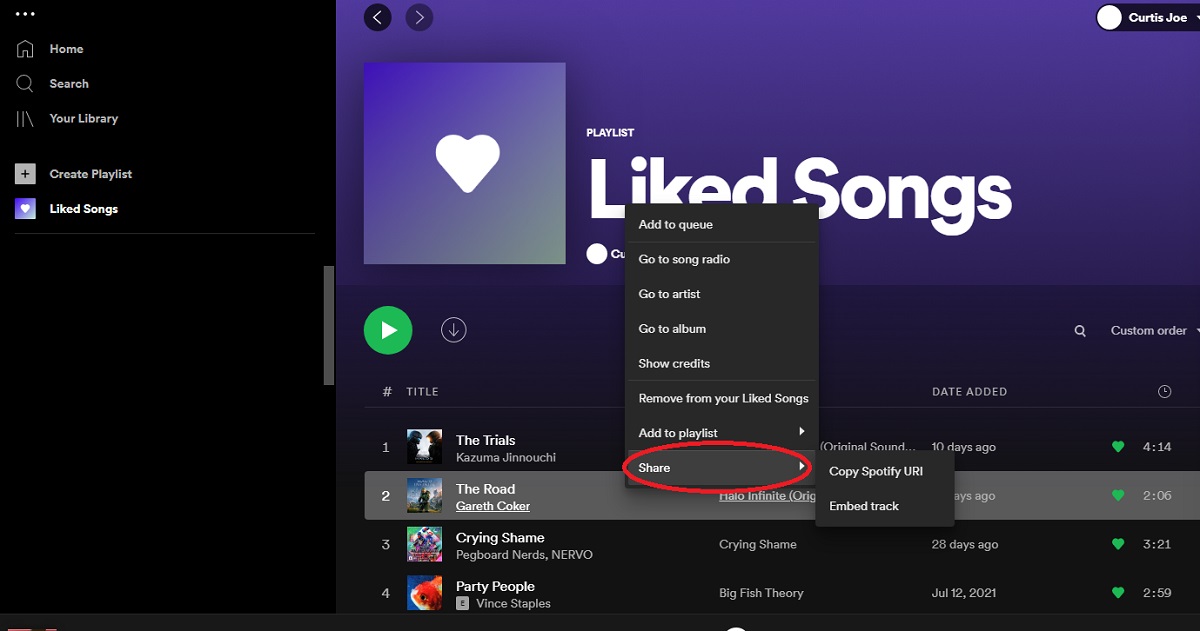Click the Create Playlist plus icon

point(25,174)
